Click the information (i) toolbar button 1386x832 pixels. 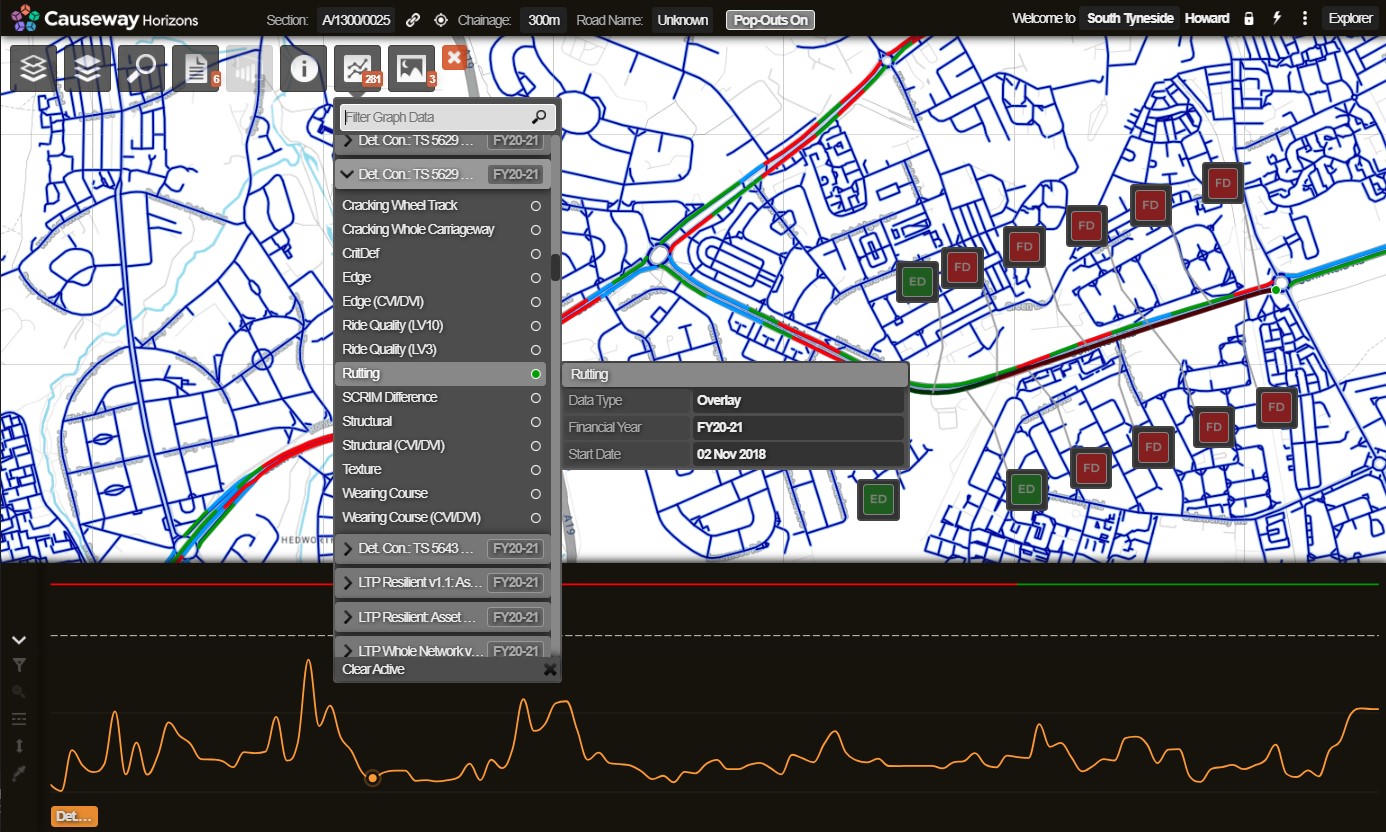[x=303, y=68]
